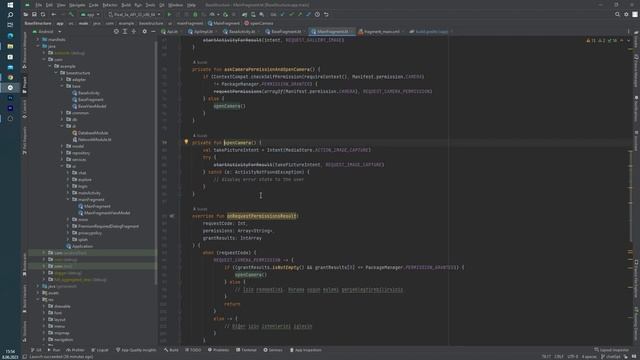This screenshot has width=640, height=360.
Task: Click the Open project folder icon in toolbar
Action: pos(26,14)
